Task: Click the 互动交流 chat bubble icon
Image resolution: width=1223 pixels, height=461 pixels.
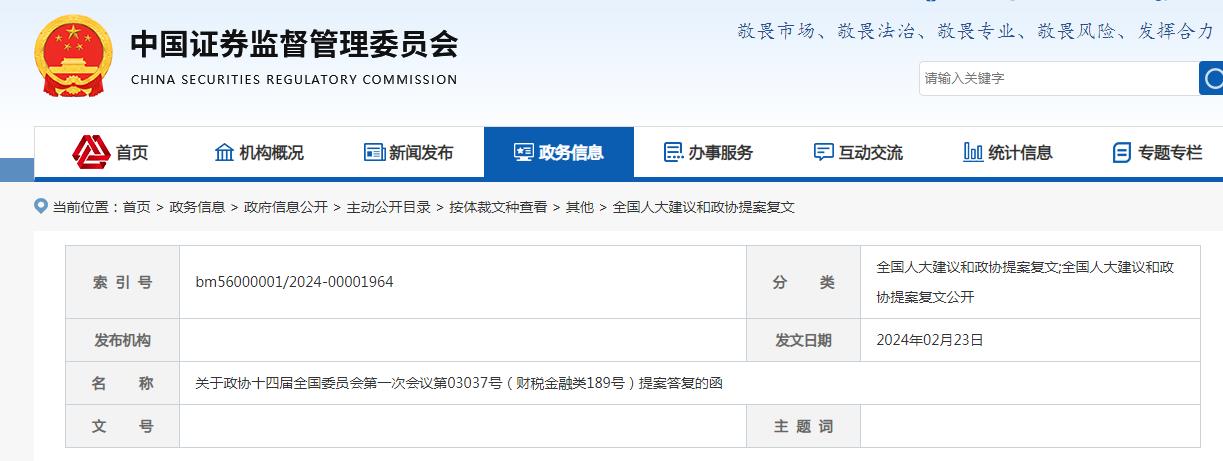Action: pyautogui.click(x=823, y=153)
